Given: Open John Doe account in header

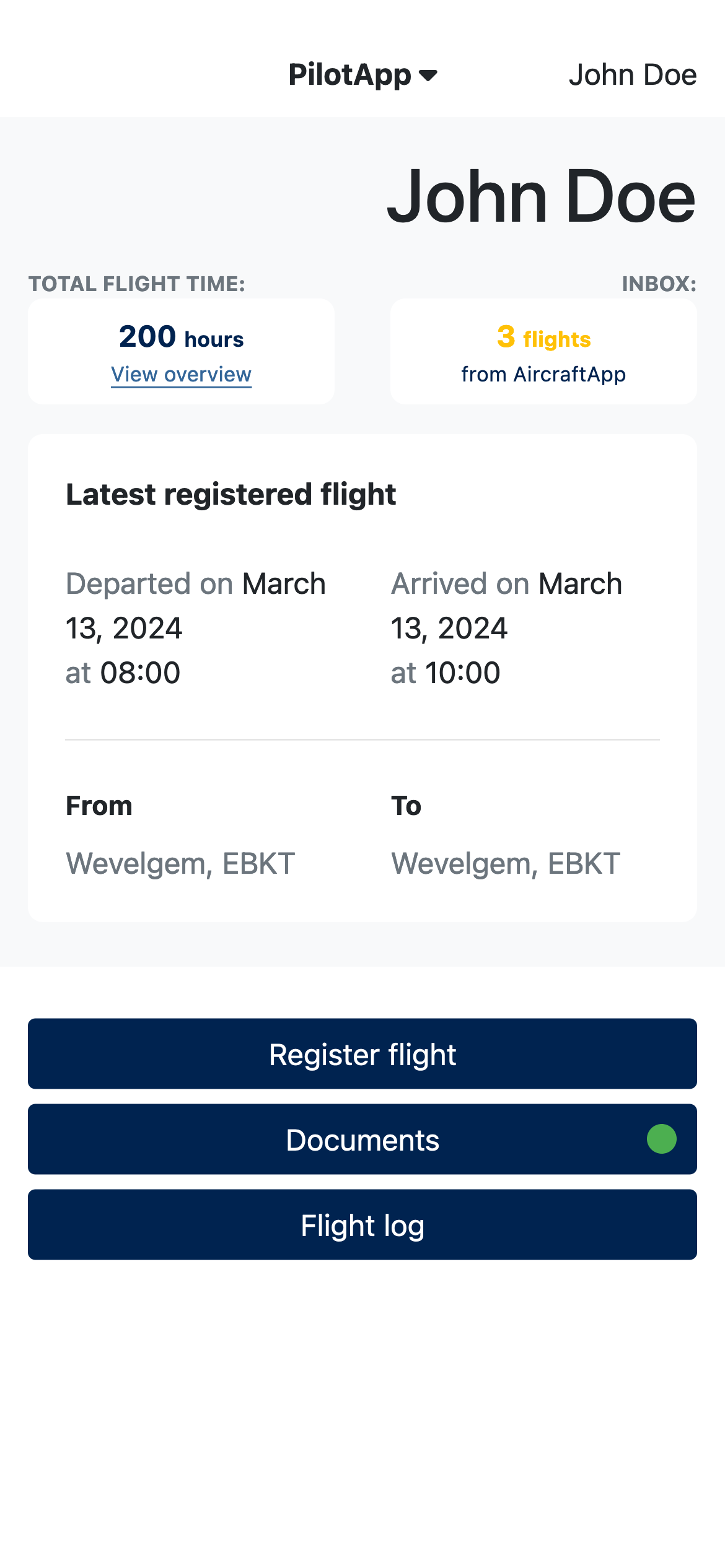Looking at the screenshot, I should (632, 76).
